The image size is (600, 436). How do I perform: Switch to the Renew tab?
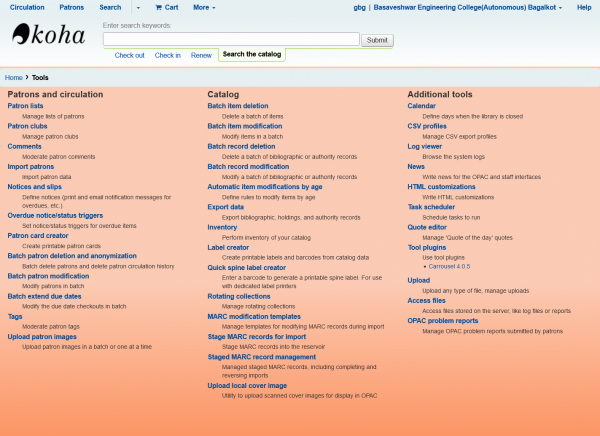click(x=201, y=55)
